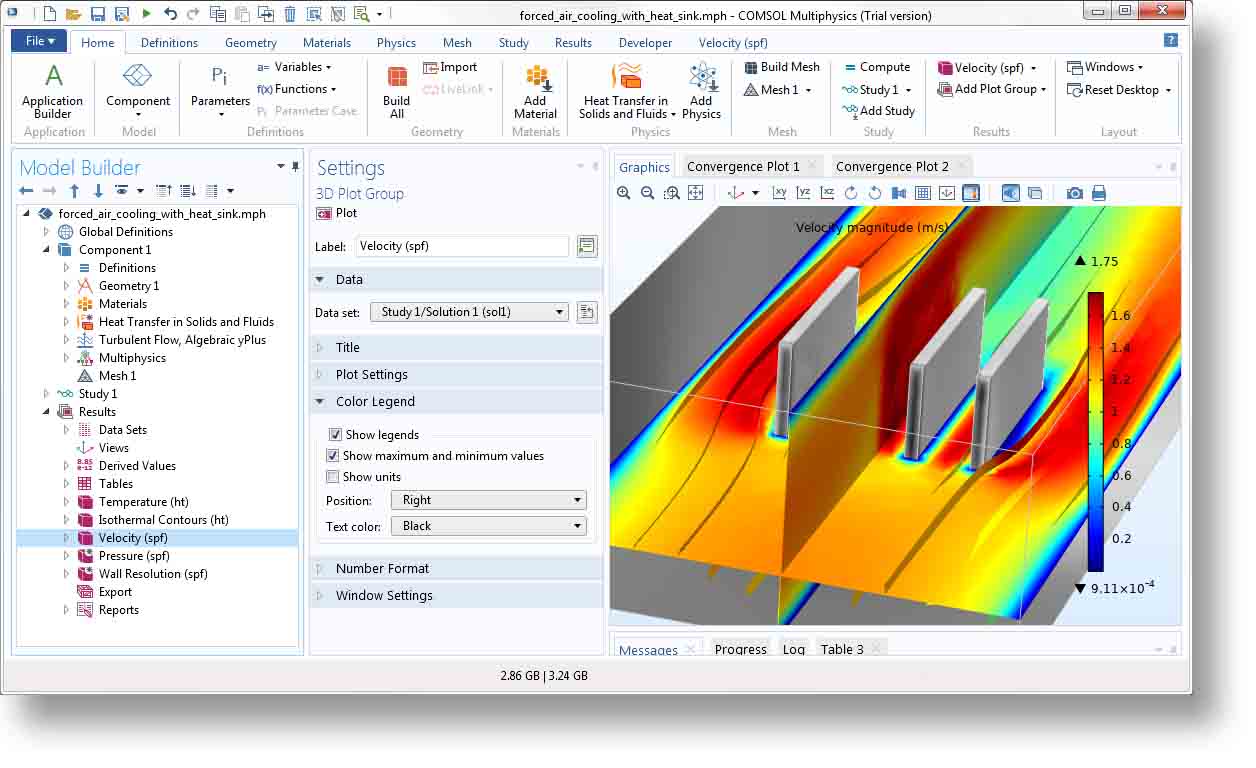Click the Label text field
1256x768 pixels.
461,246
